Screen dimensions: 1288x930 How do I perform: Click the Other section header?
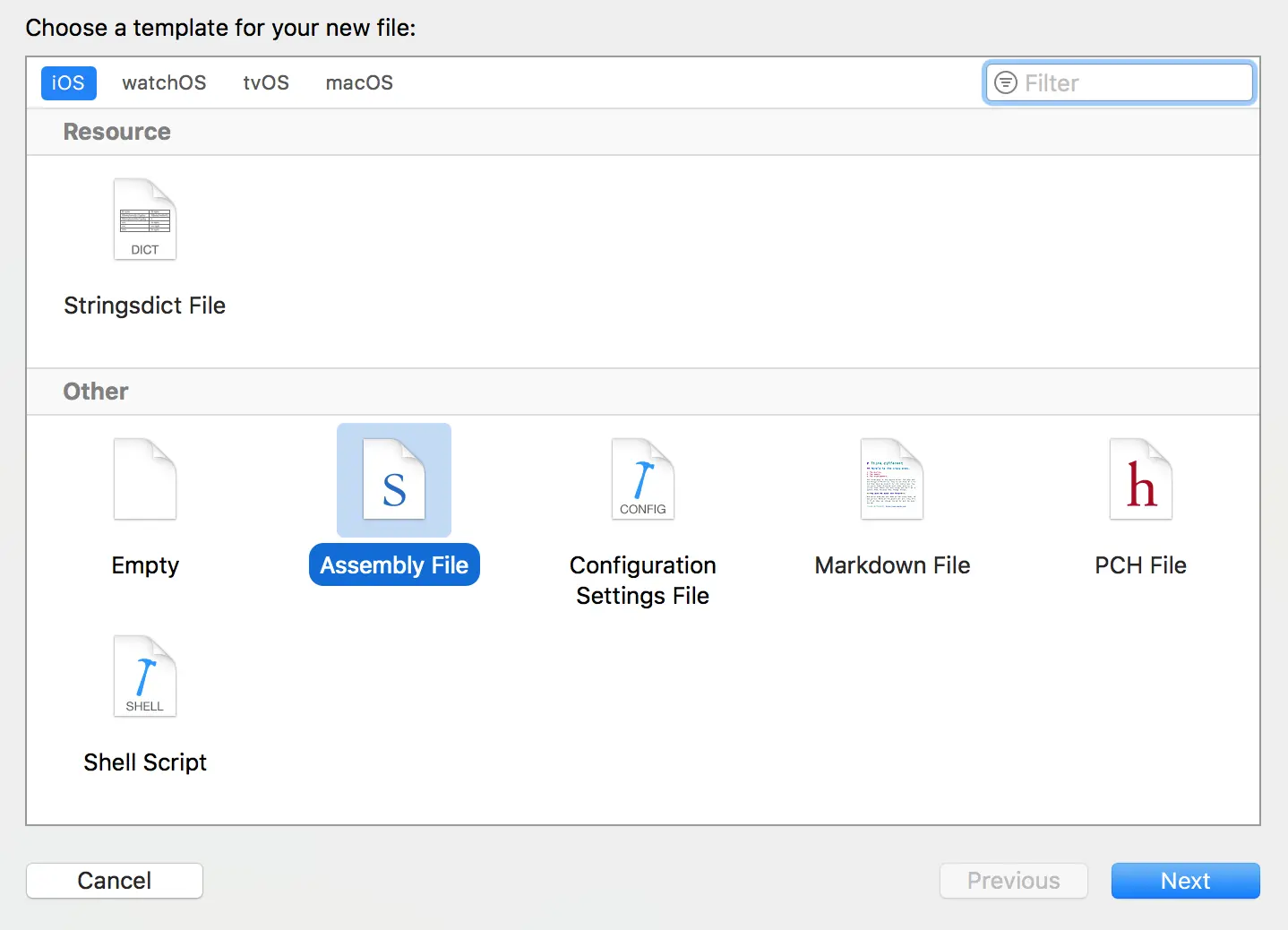point(643,392)
